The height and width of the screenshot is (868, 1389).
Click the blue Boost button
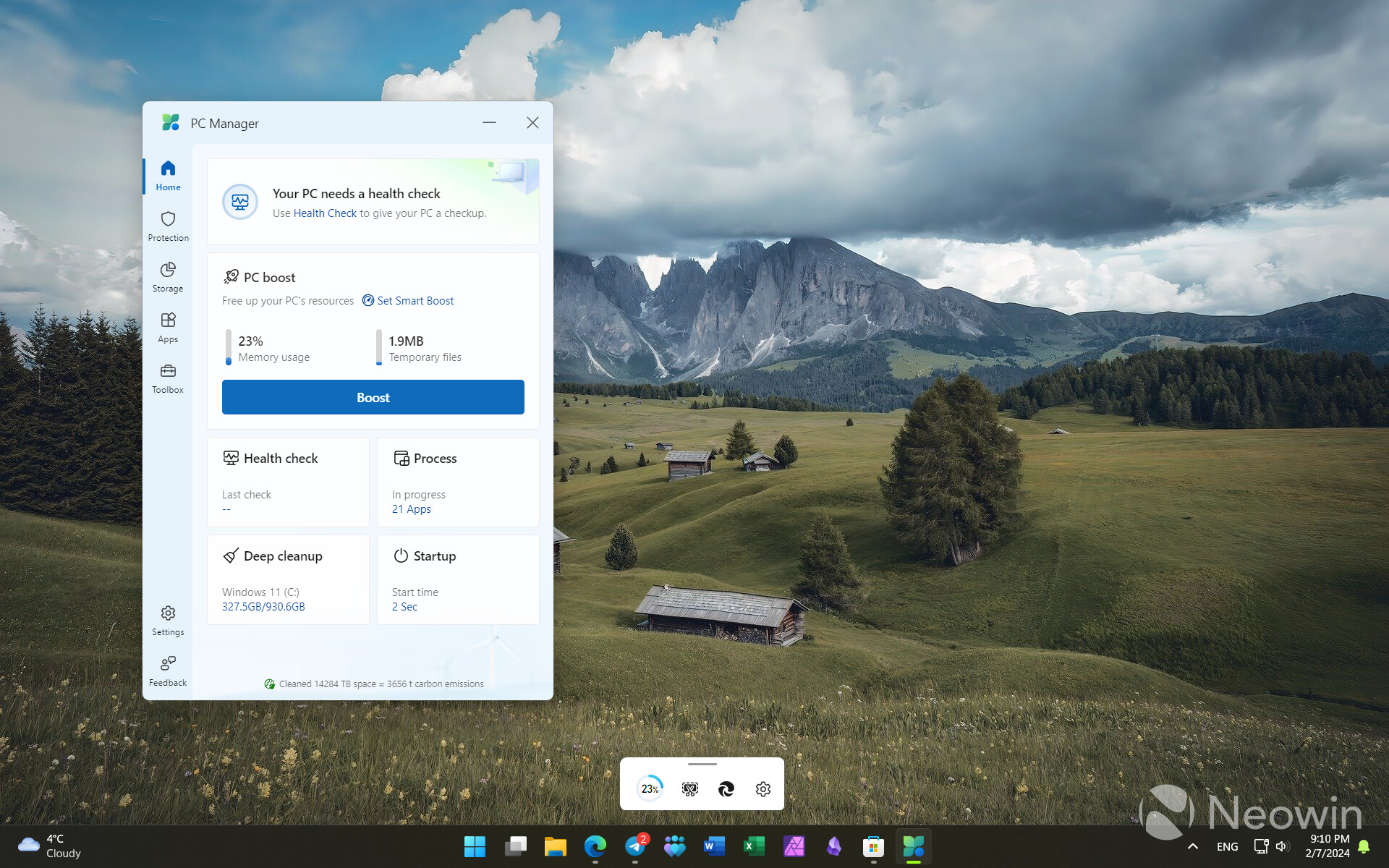tap(373, 397)
